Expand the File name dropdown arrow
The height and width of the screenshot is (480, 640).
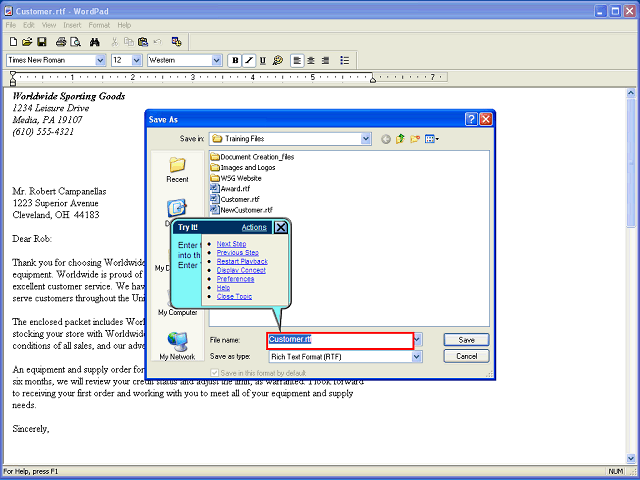point(417,340)
